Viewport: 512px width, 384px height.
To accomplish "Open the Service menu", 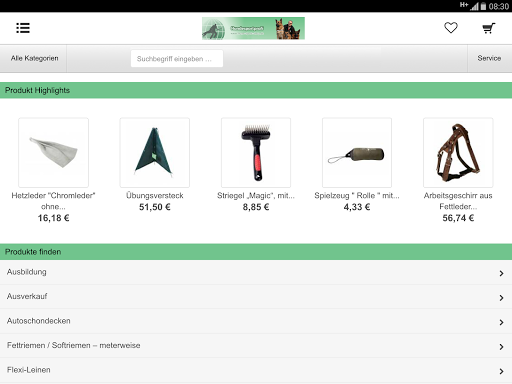I will tap(489, 58).
